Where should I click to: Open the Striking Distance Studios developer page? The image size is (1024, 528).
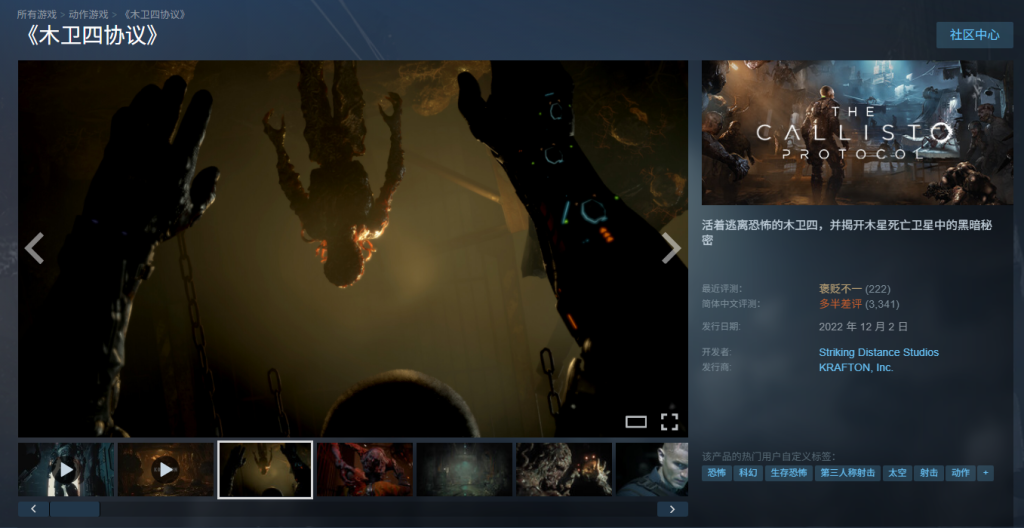[878, 352]
